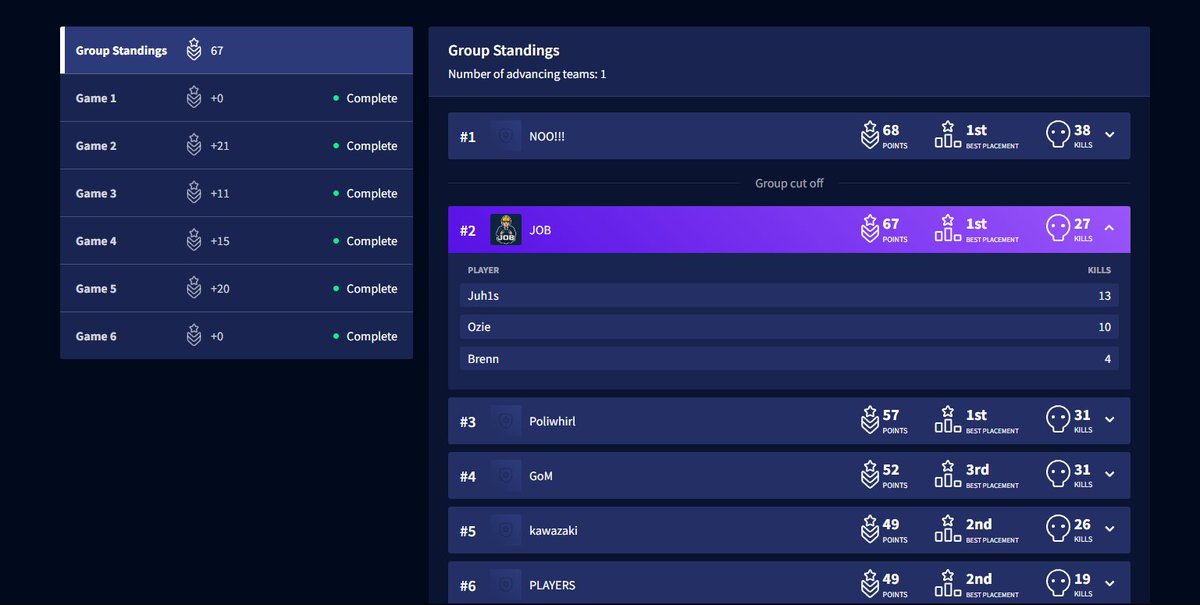Click the points icon in Game 3 row
1200x605 pixels.
[x=194, y=193]
